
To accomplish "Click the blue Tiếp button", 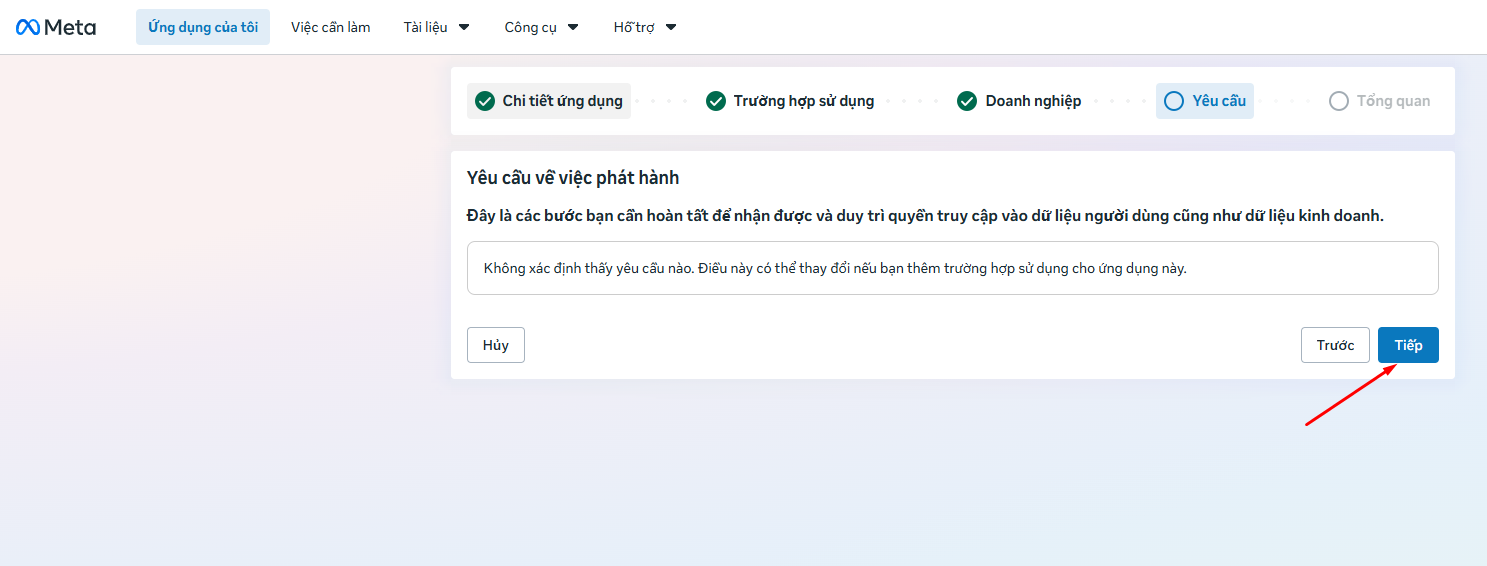I will (1408, 345).
